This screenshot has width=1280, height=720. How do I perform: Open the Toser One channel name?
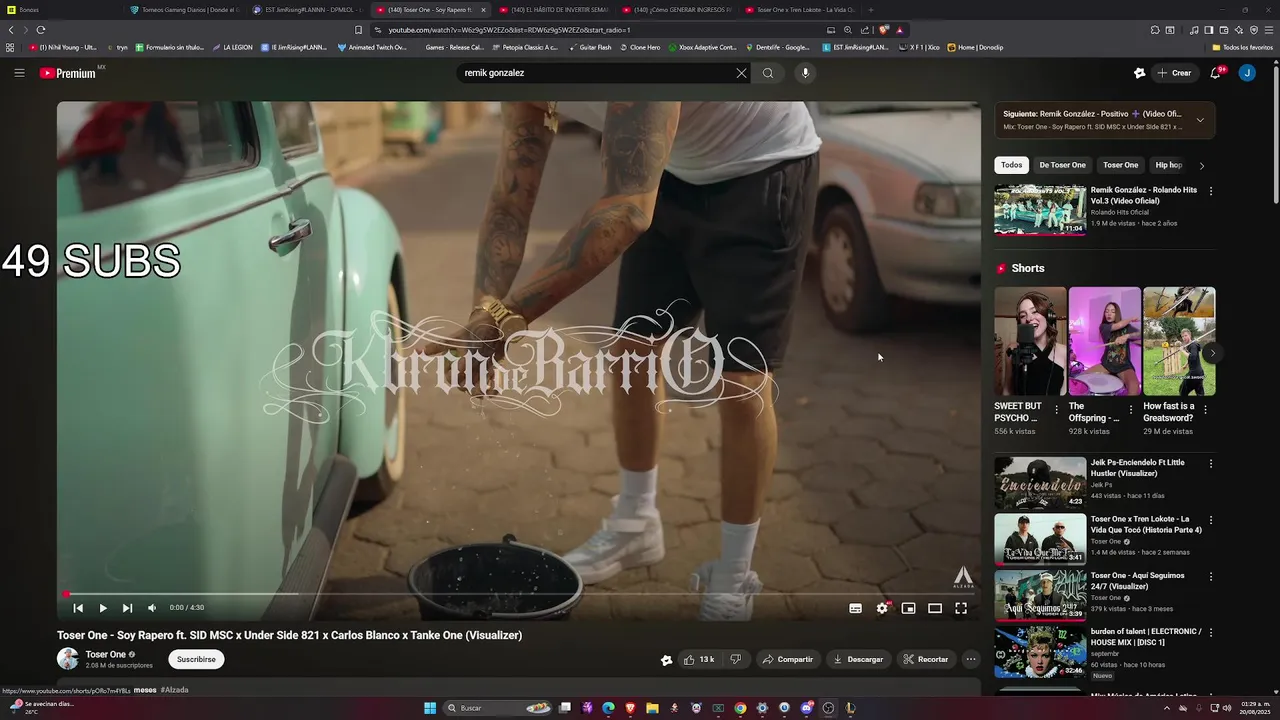pyautogui.click(x=105, y=654)
